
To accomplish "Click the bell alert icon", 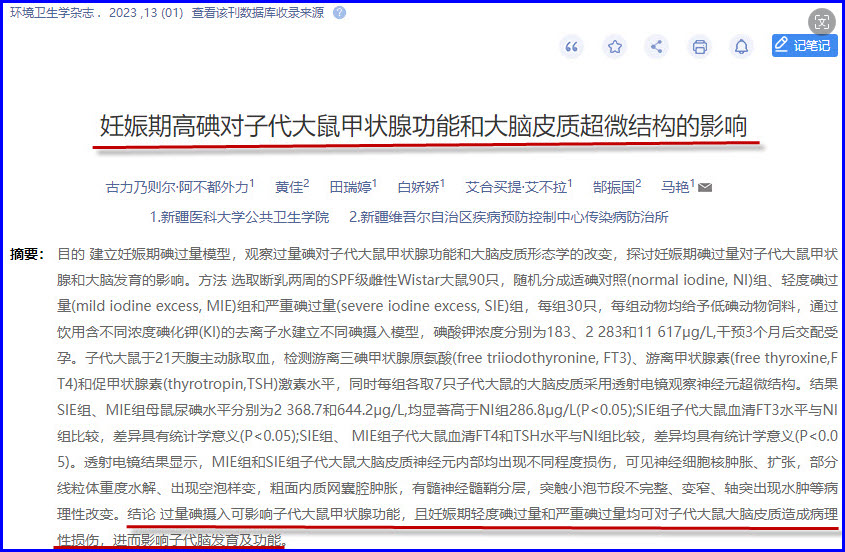I will coord(741,47).
